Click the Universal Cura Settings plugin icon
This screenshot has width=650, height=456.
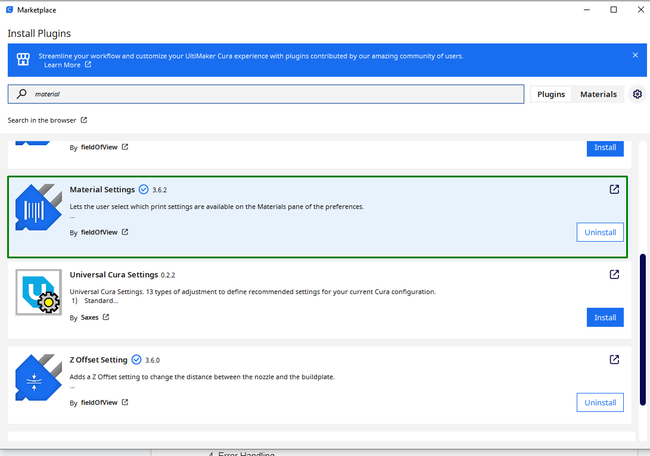point(39,294)
